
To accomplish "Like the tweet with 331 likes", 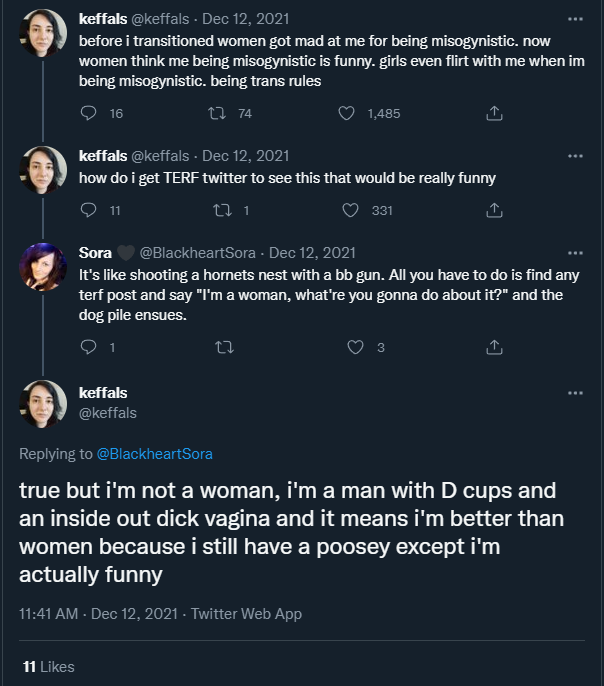I will tap(350, 211).
